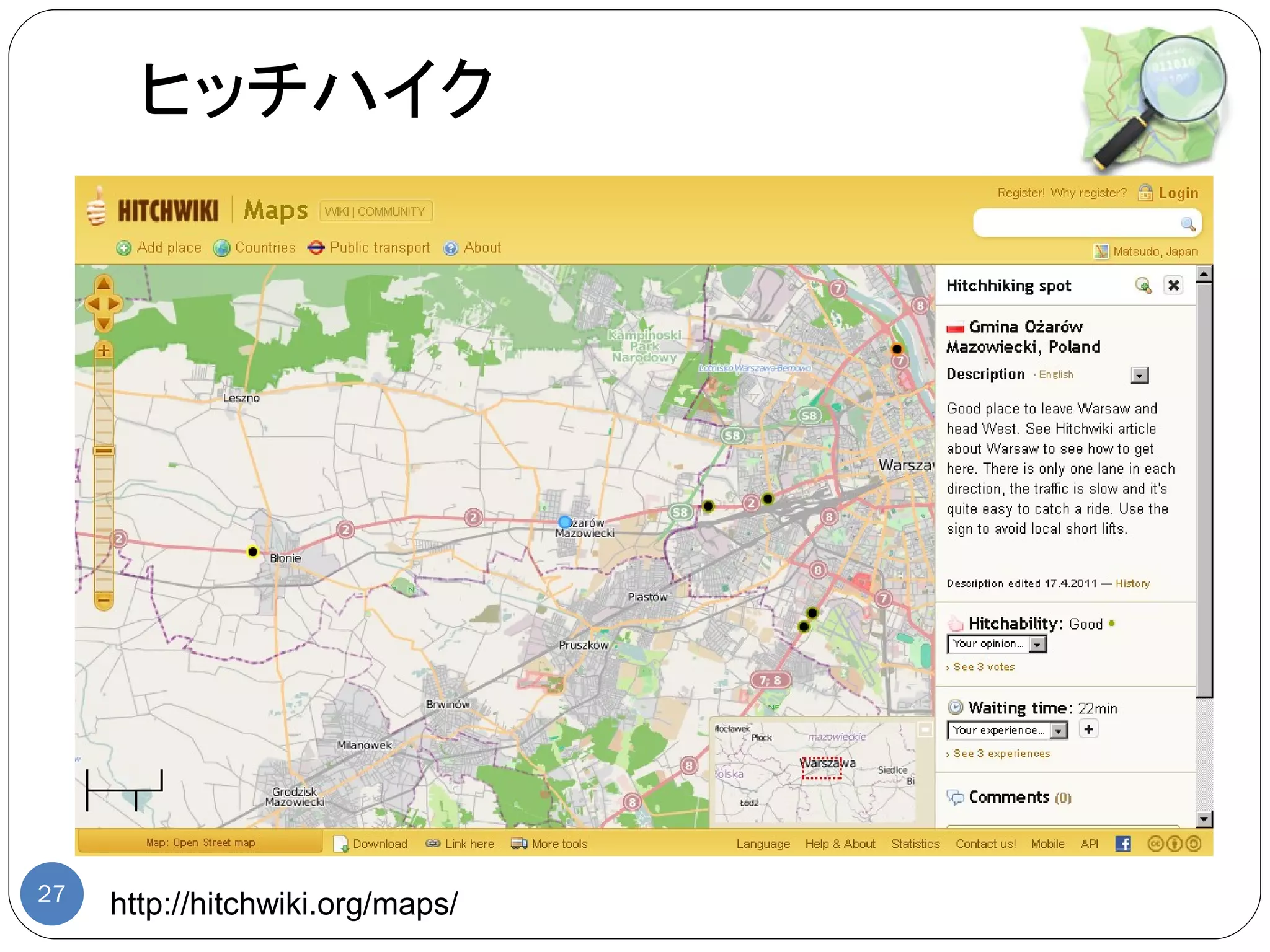Open Public transport layer
Viewport: 1270px width, 952px height.
point(369,248)
